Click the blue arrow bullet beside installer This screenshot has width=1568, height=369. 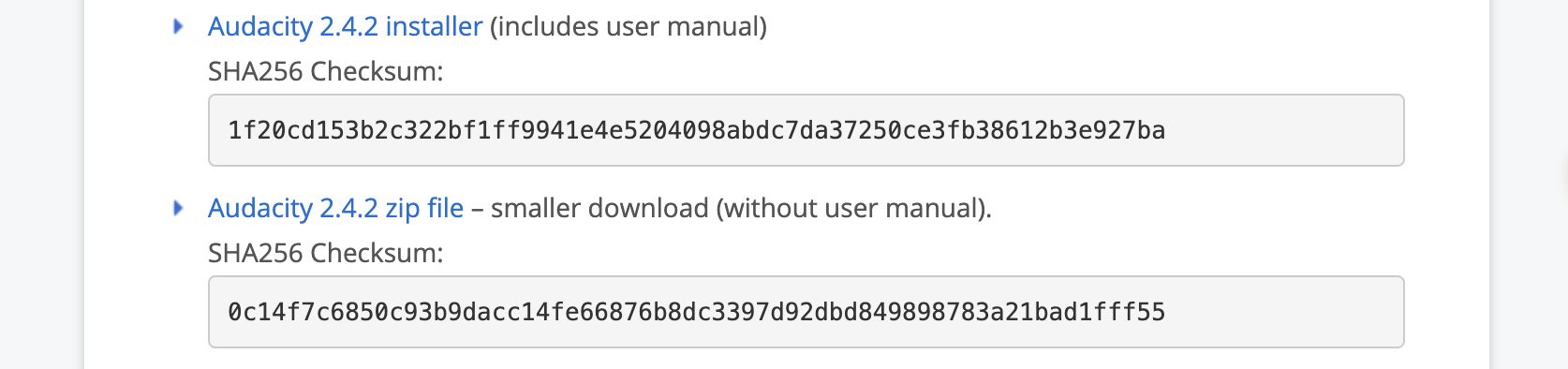(x=178, y=26)
